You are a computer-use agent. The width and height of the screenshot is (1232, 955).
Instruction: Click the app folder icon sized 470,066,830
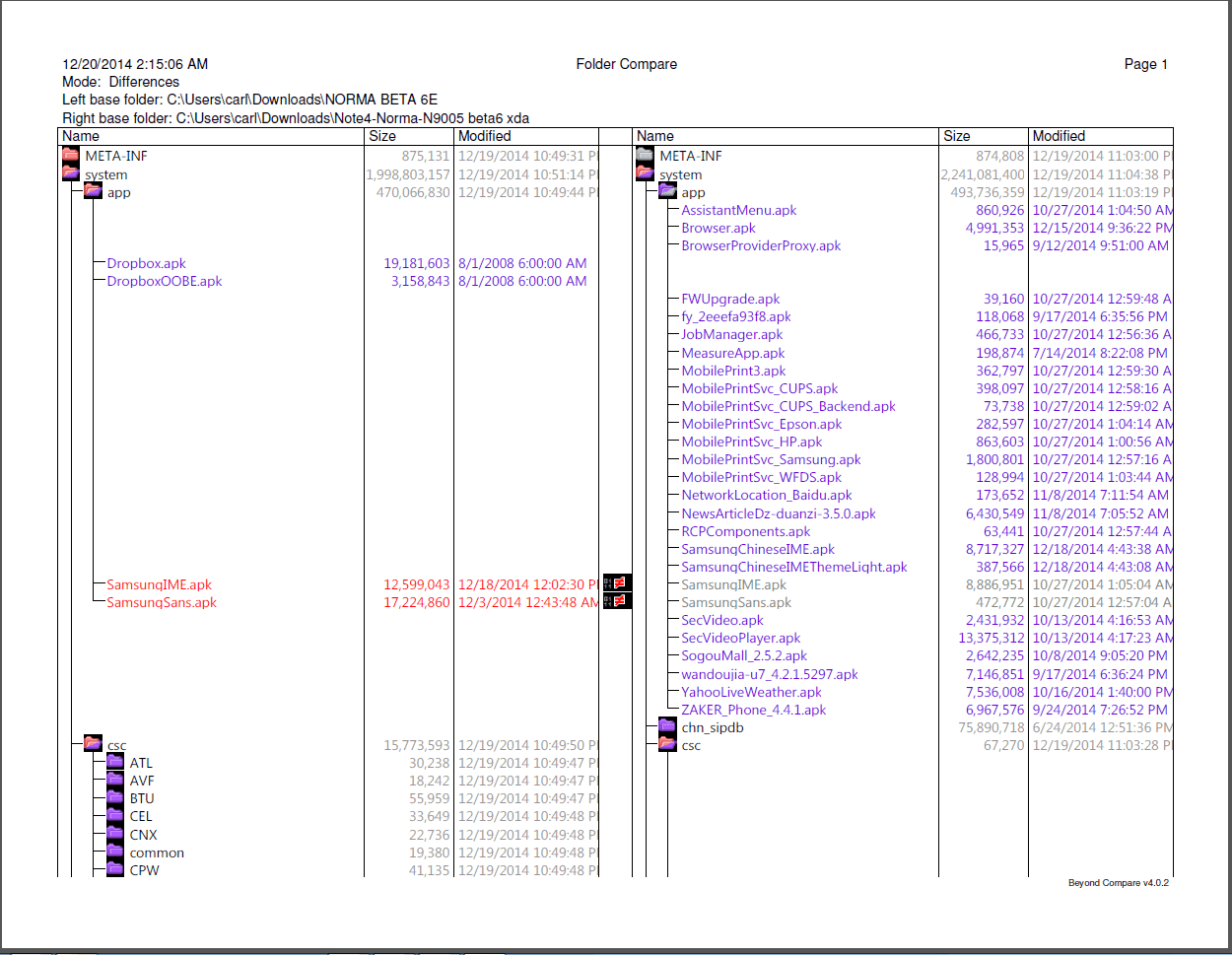[94, 190]
